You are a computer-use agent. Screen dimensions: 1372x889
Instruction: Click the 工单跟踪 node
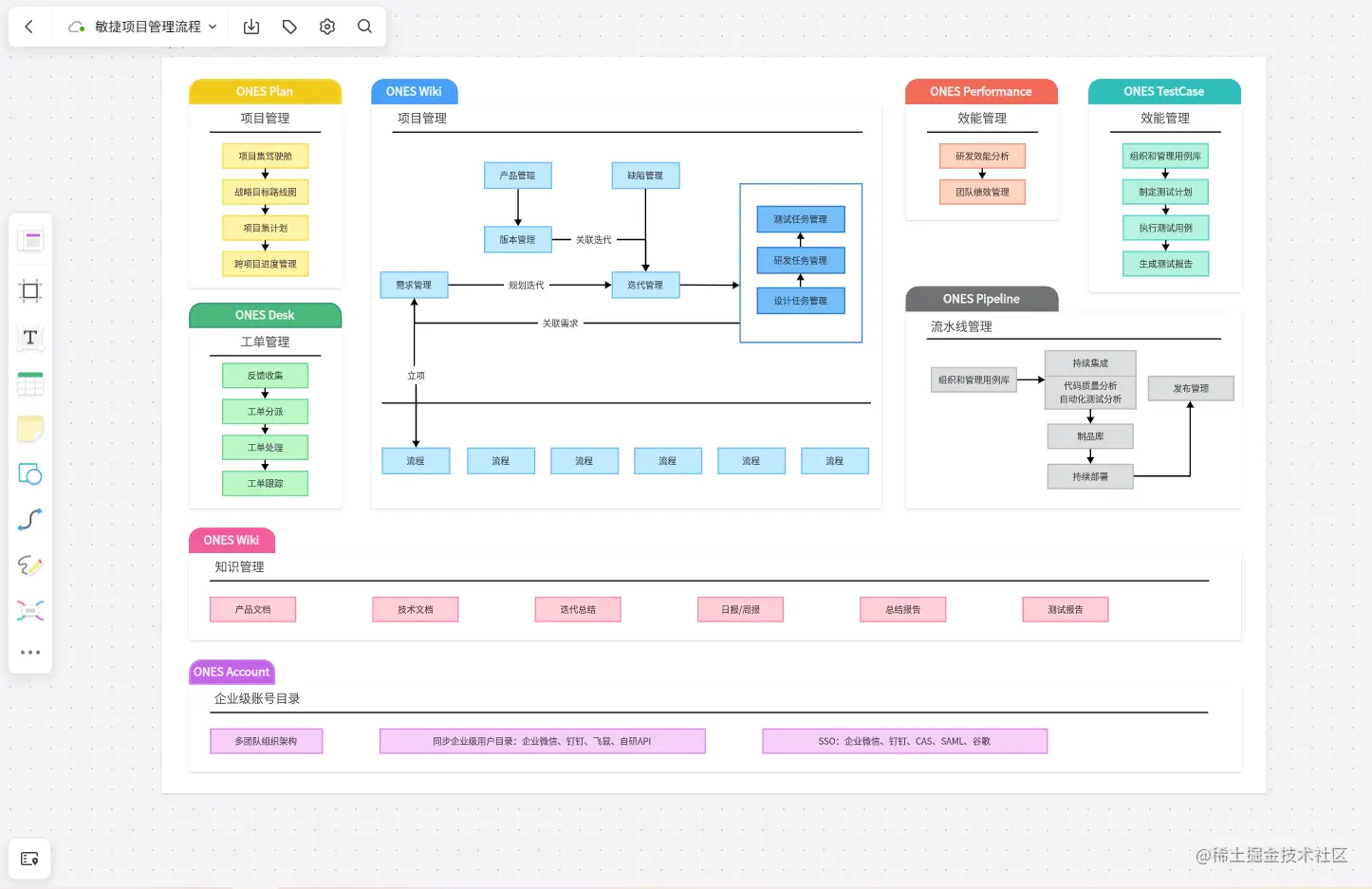point(265,484)
